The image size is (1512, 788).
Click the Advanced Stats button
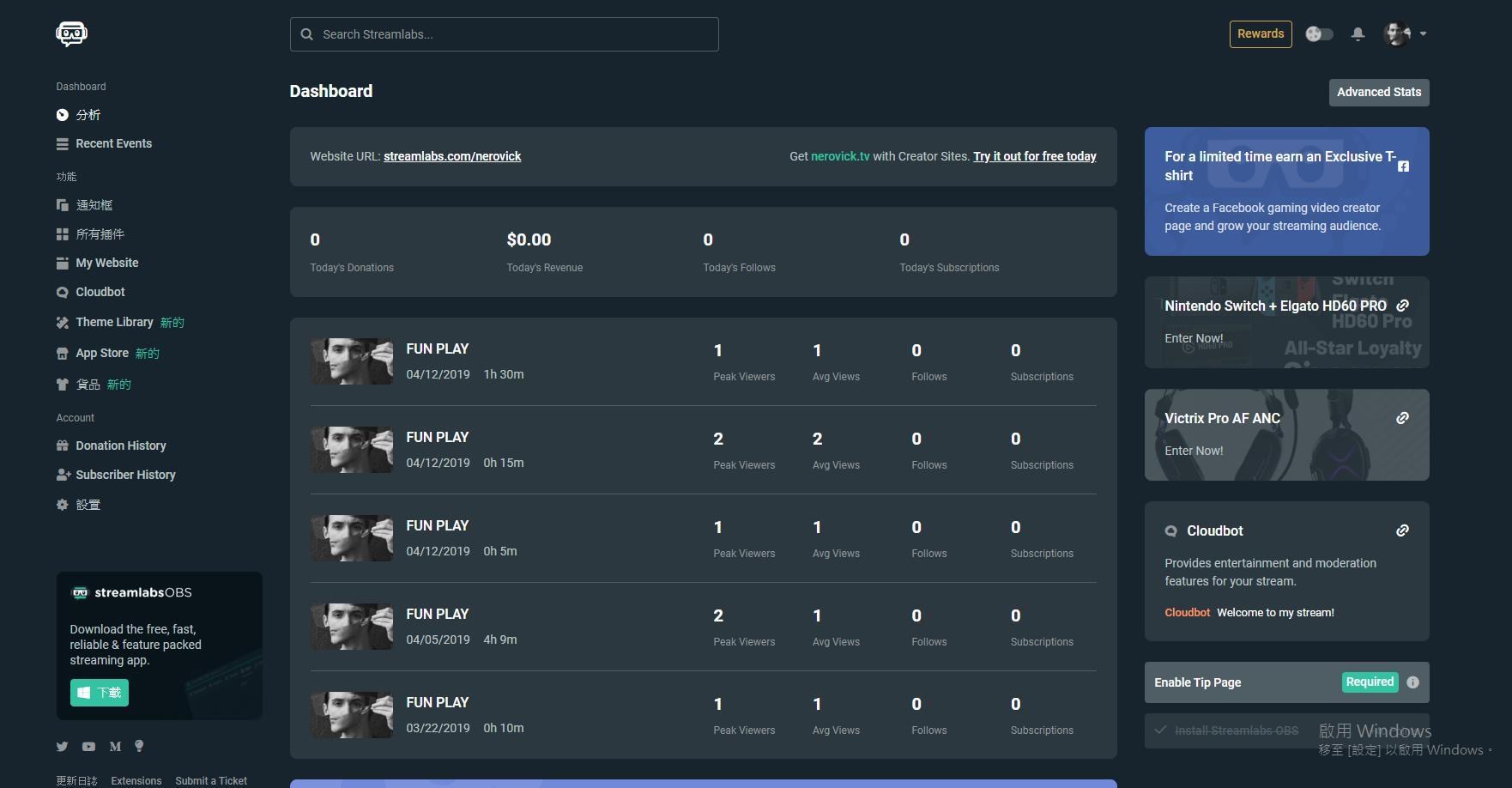(x=1378, y=92)
